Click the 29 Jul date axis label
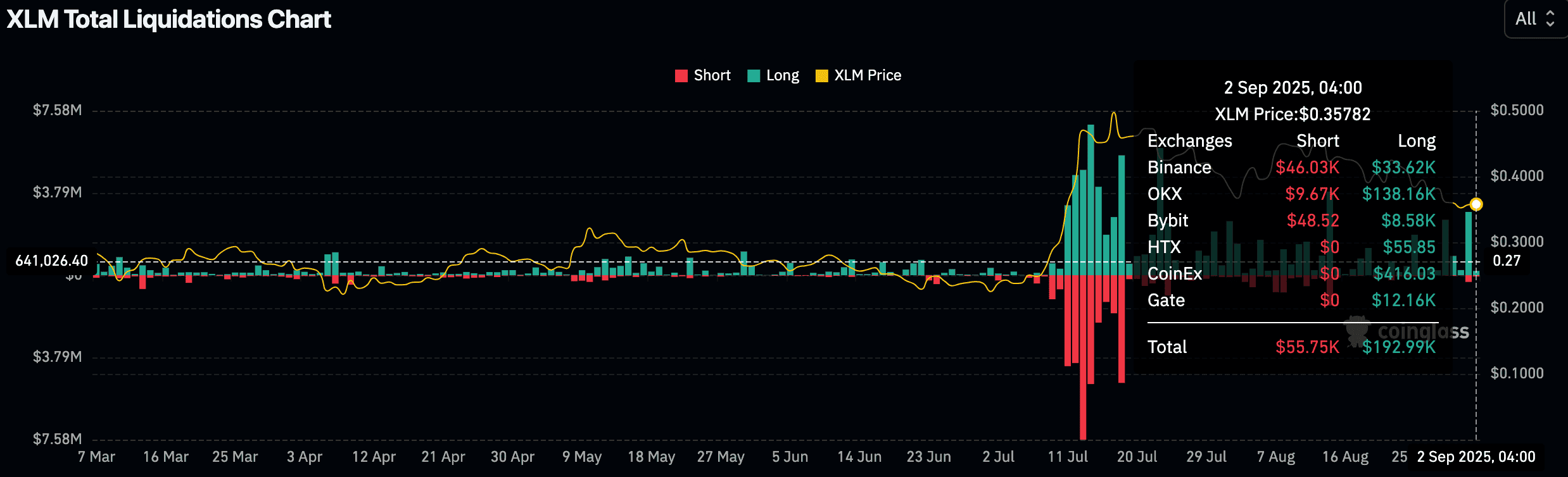Image resolution: width=1568 pixels, height=477 pixels. pyautogui.click(x=1206, y=457)
